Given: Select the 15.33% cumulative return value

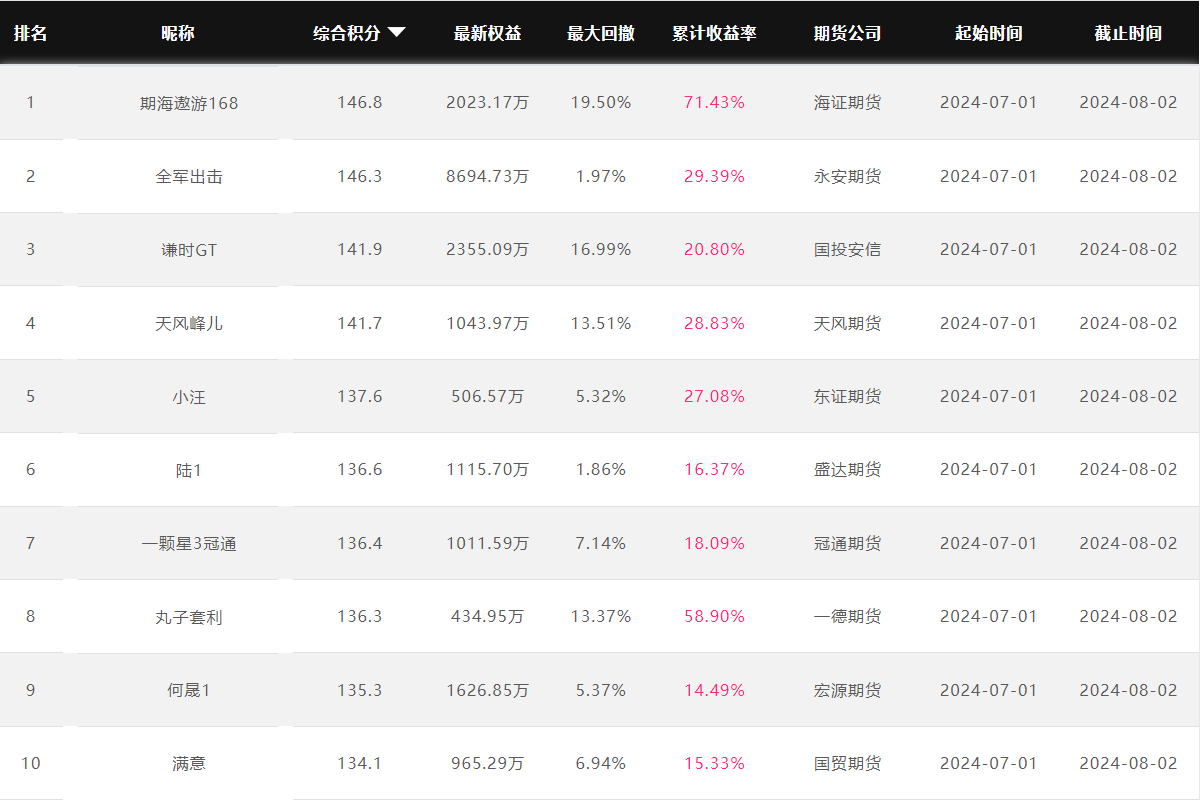Looking at the screenshot, I should tap(714, 763).
